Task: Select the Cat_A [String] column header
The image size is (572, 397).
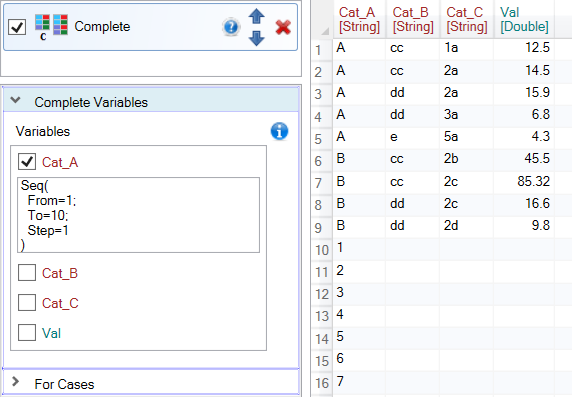Action: coord(359,19)
